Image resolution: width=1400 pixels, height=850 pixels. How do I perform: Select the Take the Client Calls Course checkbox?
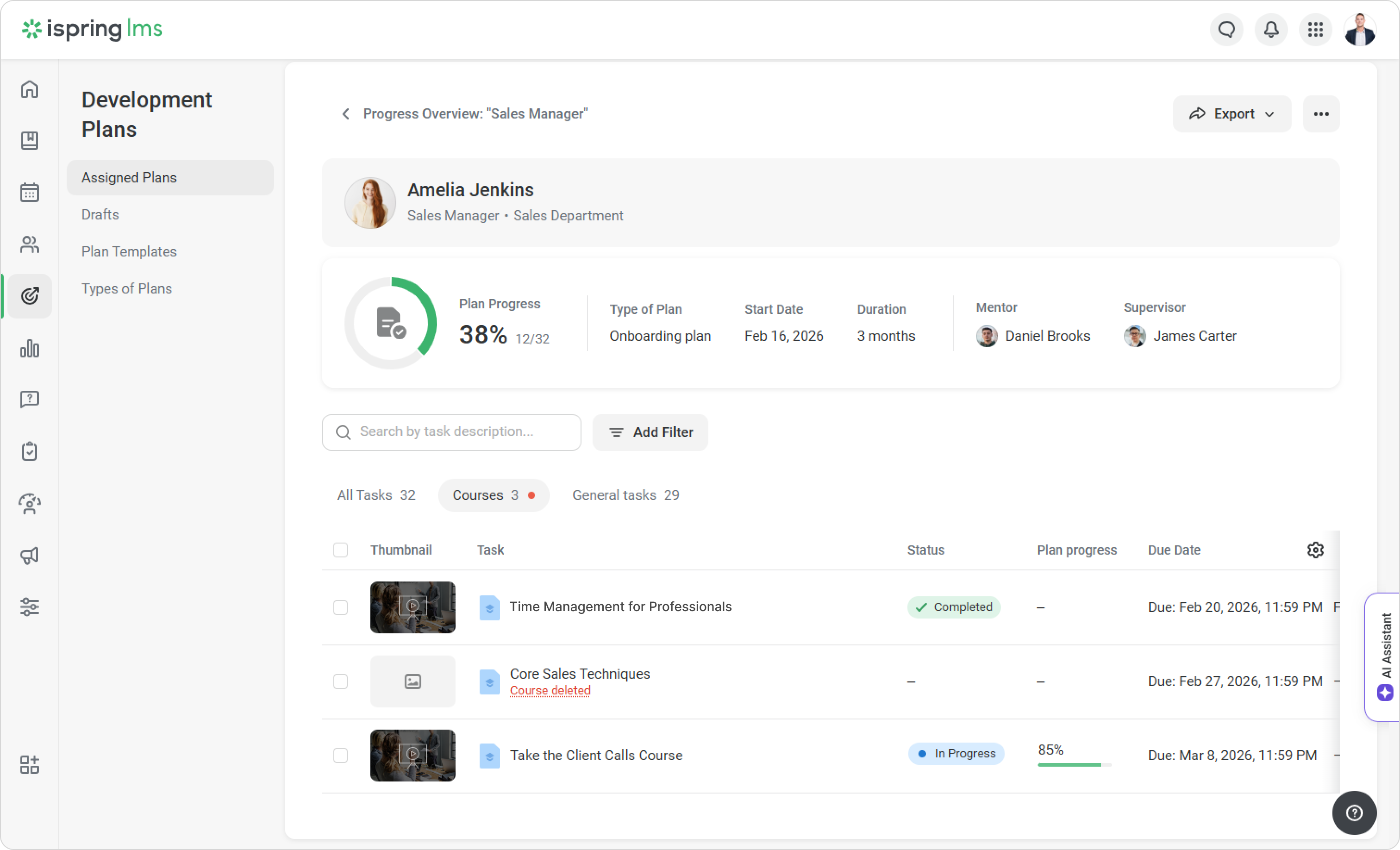click(x=340, y=755)
